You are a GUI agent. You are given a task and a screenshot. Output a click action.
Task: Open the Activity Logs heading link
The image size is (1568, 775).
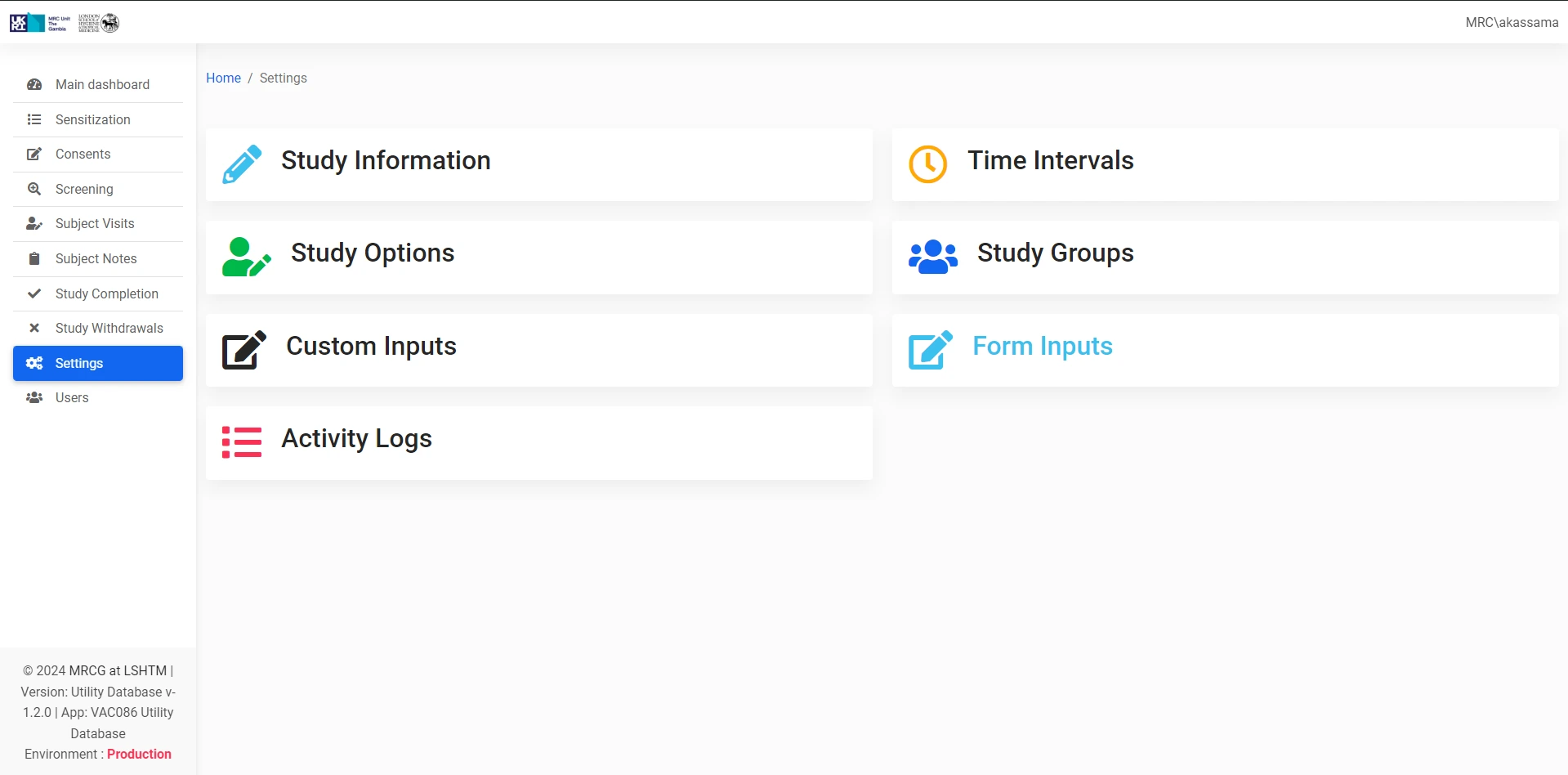[x=356, y=439]
